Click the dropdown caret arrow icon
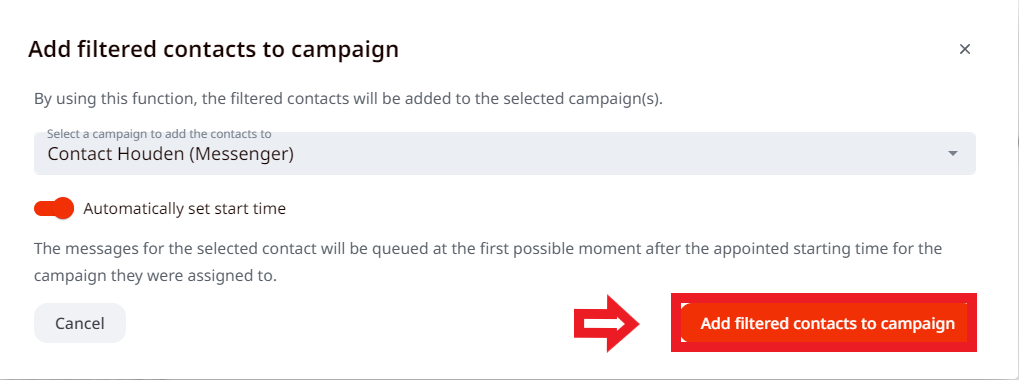1019x380 pixels. tap(953, 154)
